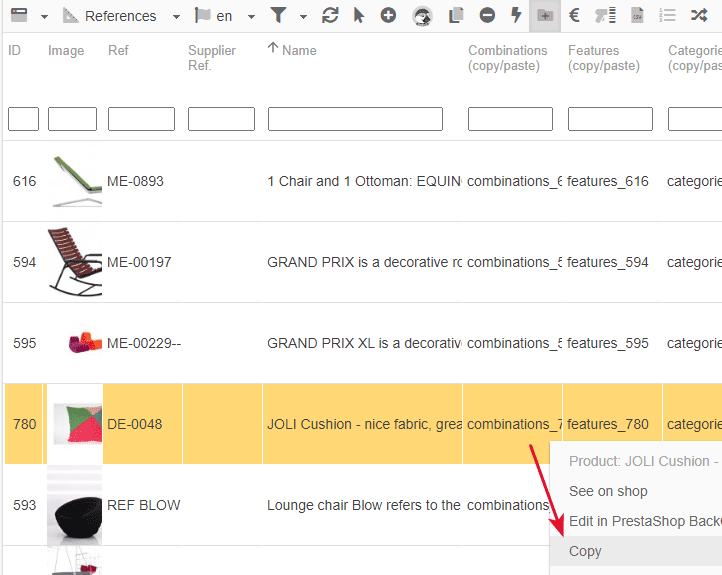Screen dimensions: 722x575
Task: Select See on shop menu entry
Action: (608, 491)
